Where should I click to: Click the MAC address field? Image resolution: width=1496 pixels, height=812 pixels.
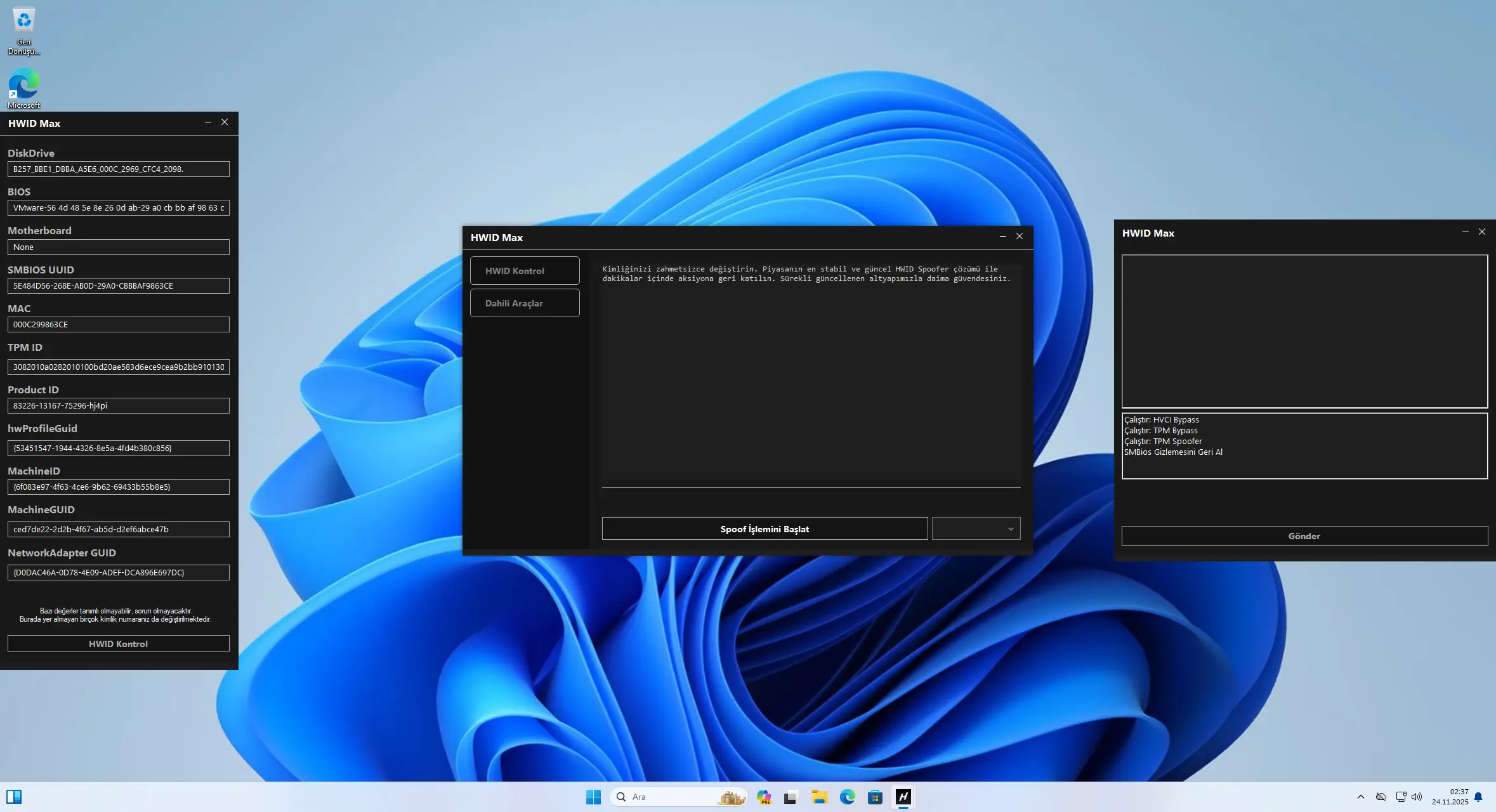(118, 324)
